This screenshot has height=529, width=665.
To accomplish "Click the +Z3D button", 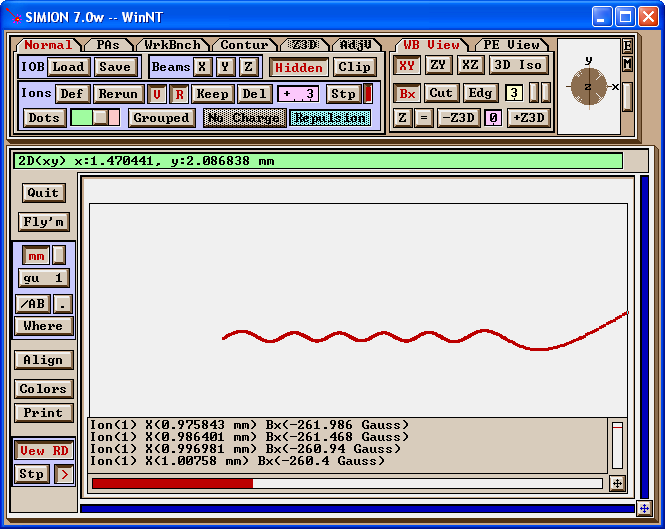I will (528, 118).
